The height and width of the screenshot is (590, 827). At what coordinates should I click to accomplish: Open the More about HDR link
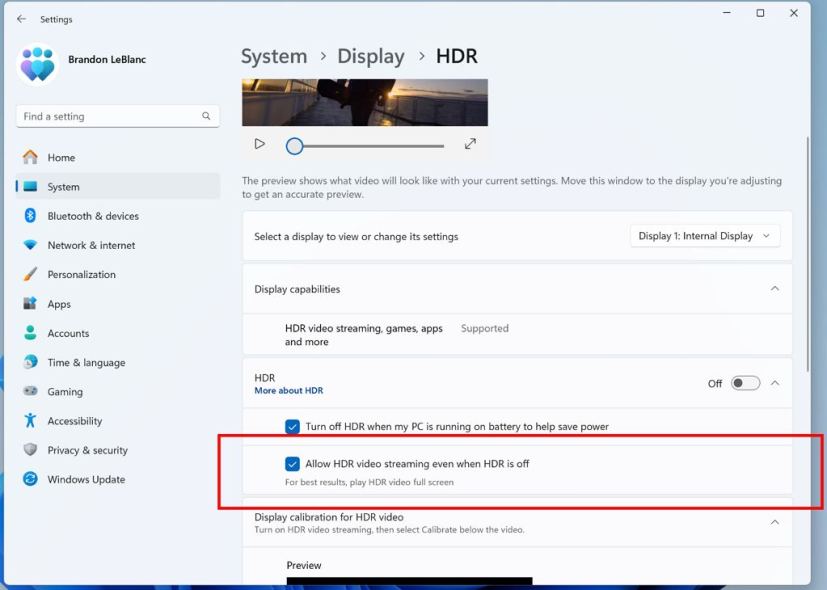point(288,390)
